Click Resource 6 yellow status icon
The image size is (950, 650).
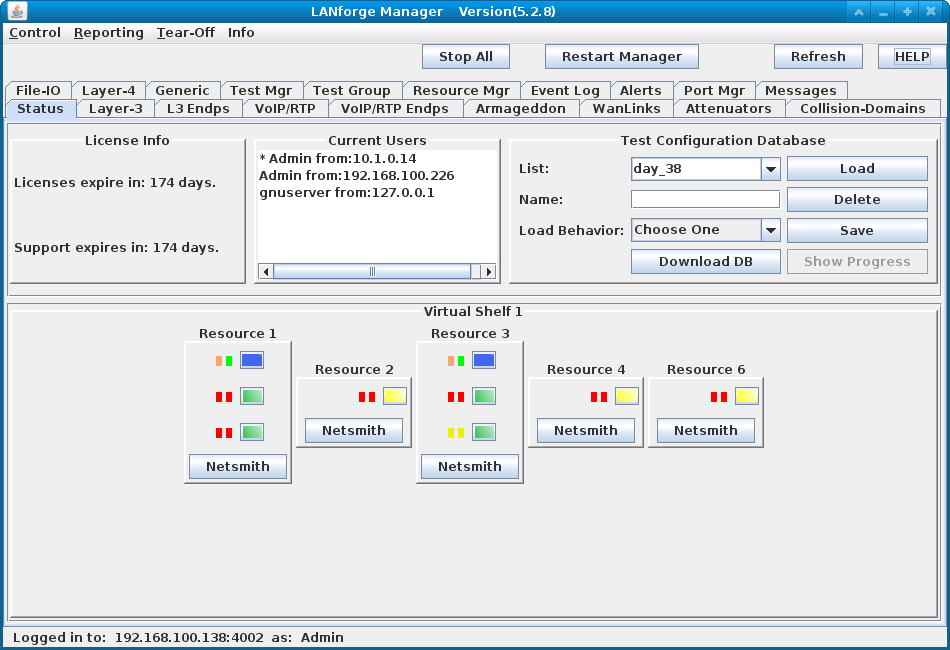746,396
